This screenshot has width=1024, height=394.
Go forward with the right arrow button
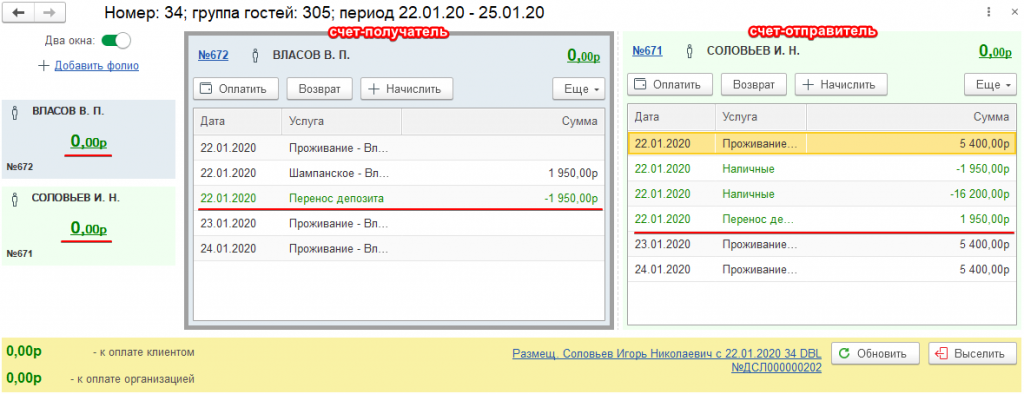point(49,12)
